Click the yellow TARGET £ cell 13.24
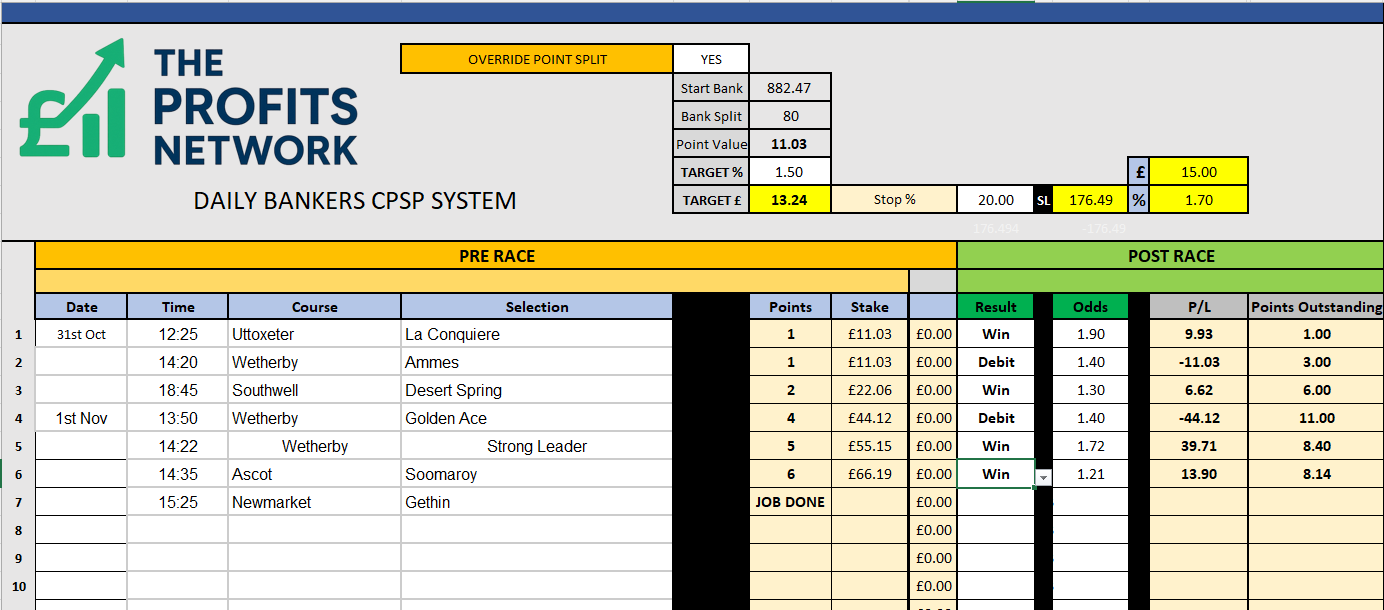The height and width of the screenshot is (610, 1384). pyautogui.click(x=789, y=200)
